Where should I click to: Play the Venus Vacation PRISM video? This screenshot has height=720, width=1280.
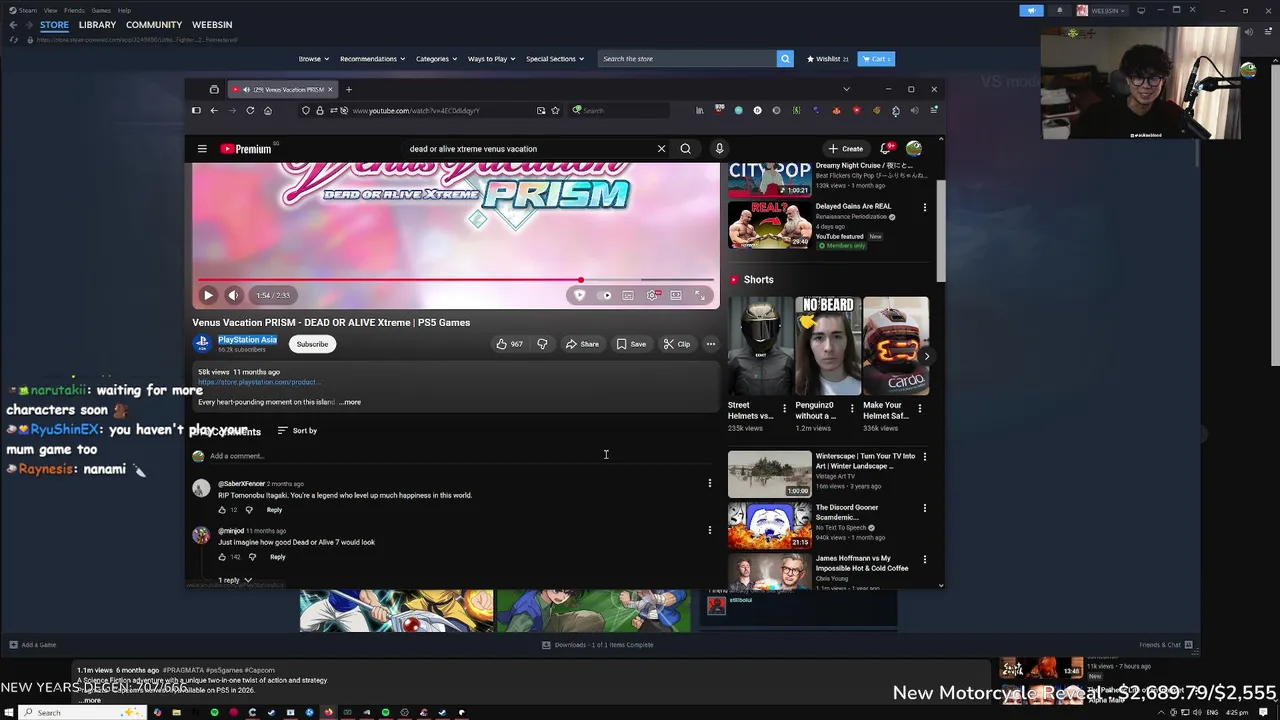coord(208,295)
